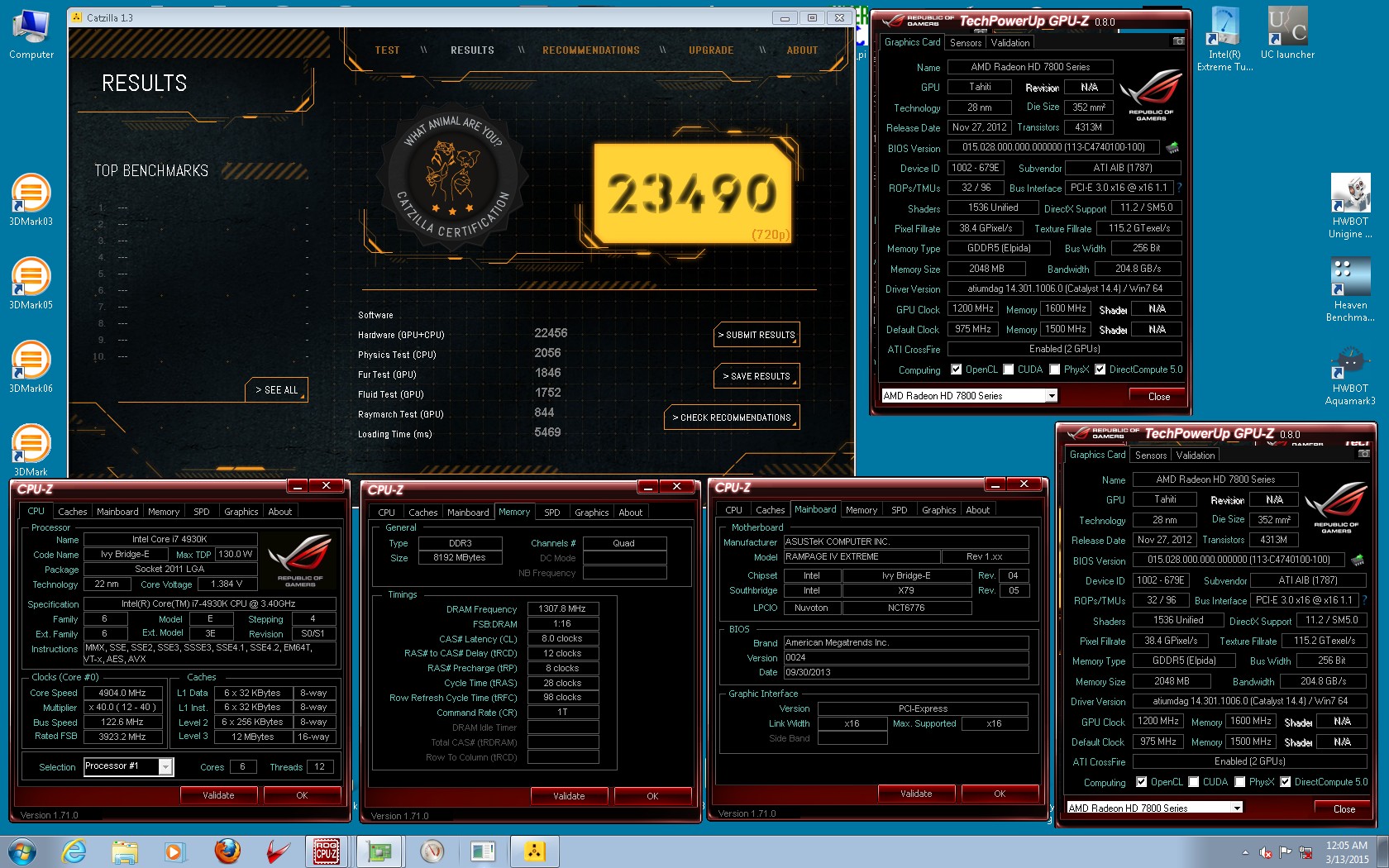Open the Computer desktop icon
Image resolution: width=1389 pixels, height=868 pixels.
pyautogui.click(x=31, y=35)
